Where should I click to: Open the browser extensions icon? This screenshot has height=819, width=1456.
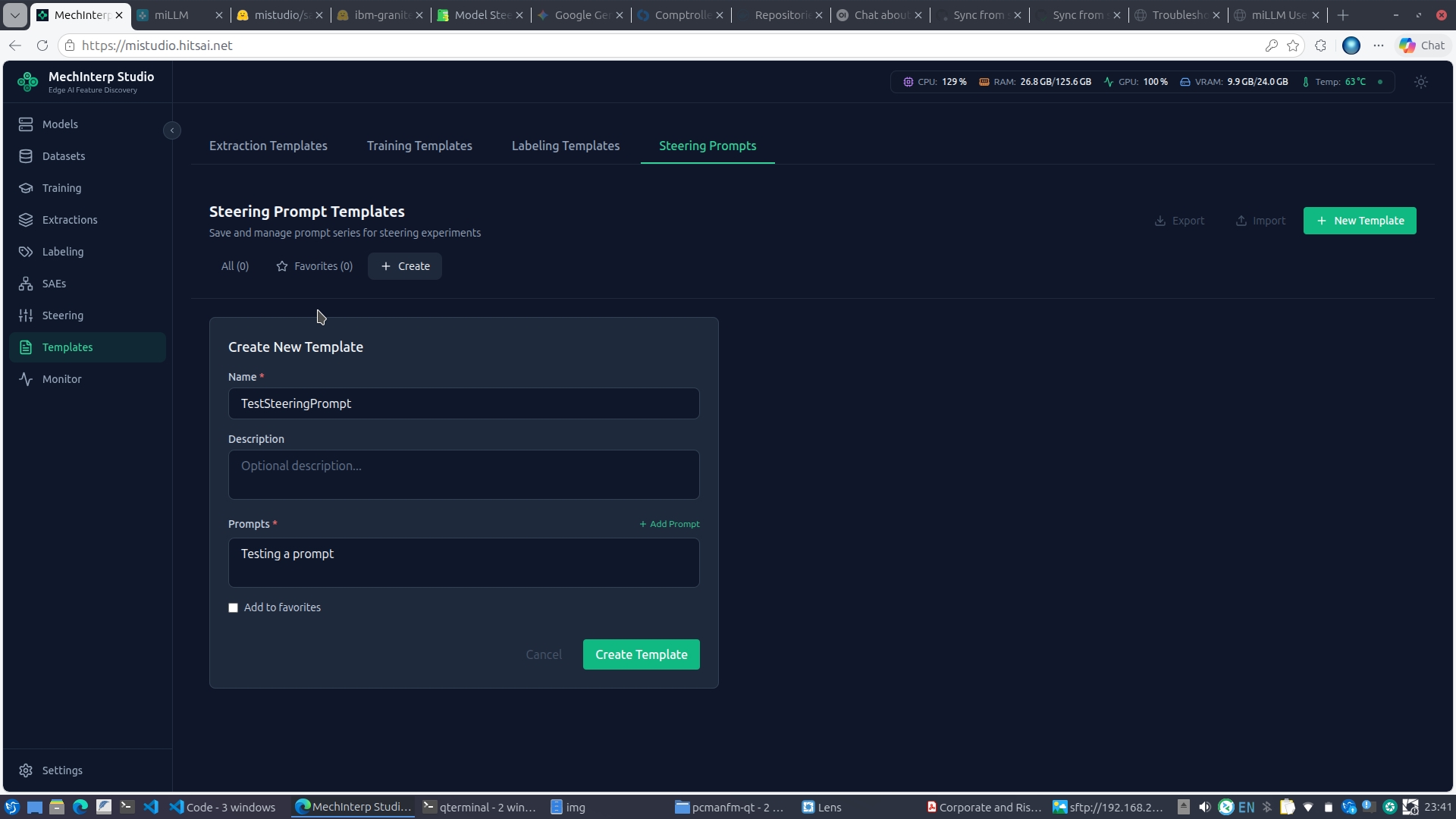(1320, 45)
